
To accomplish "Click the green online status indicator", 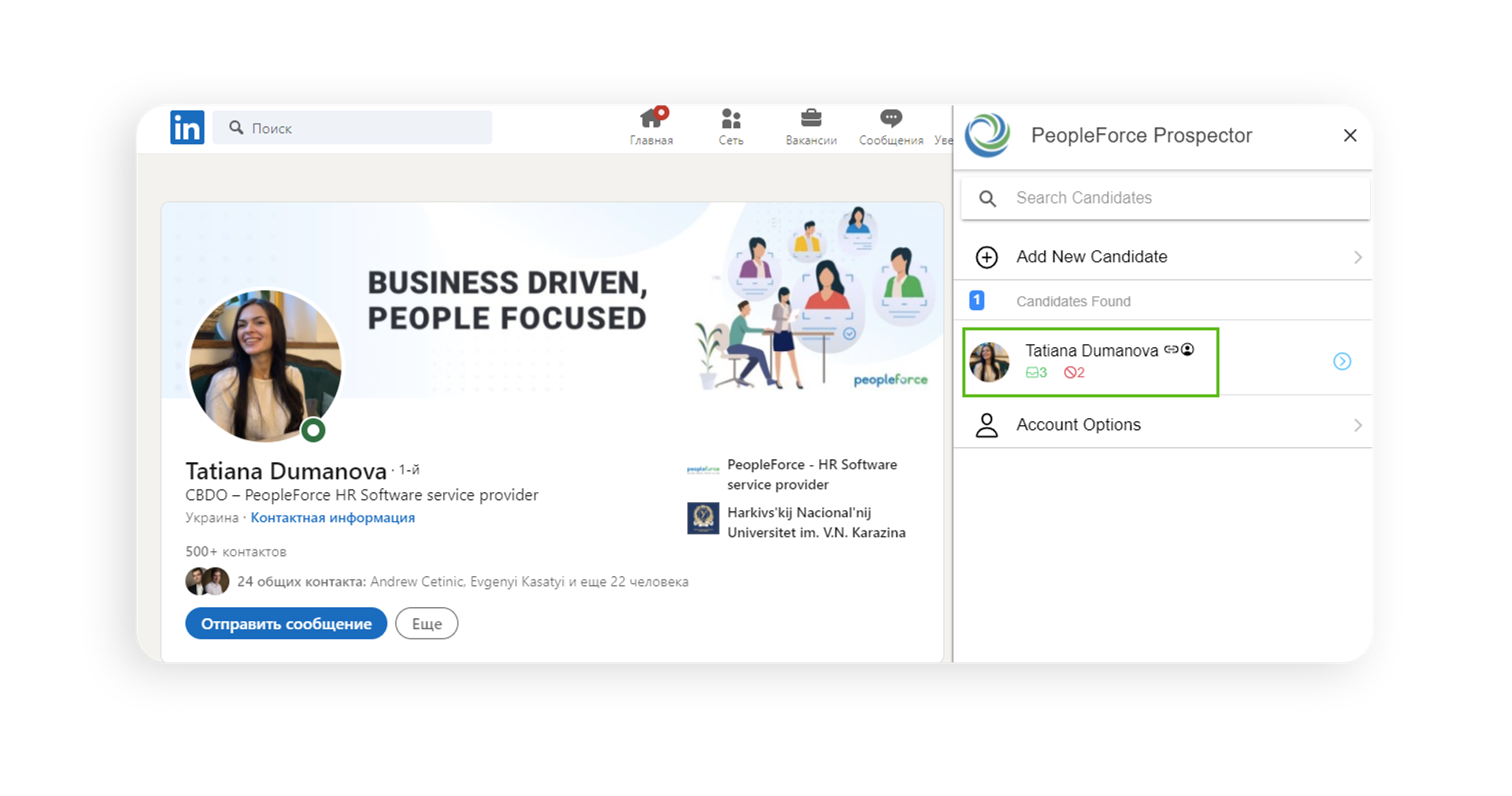I will coord(313,430).
